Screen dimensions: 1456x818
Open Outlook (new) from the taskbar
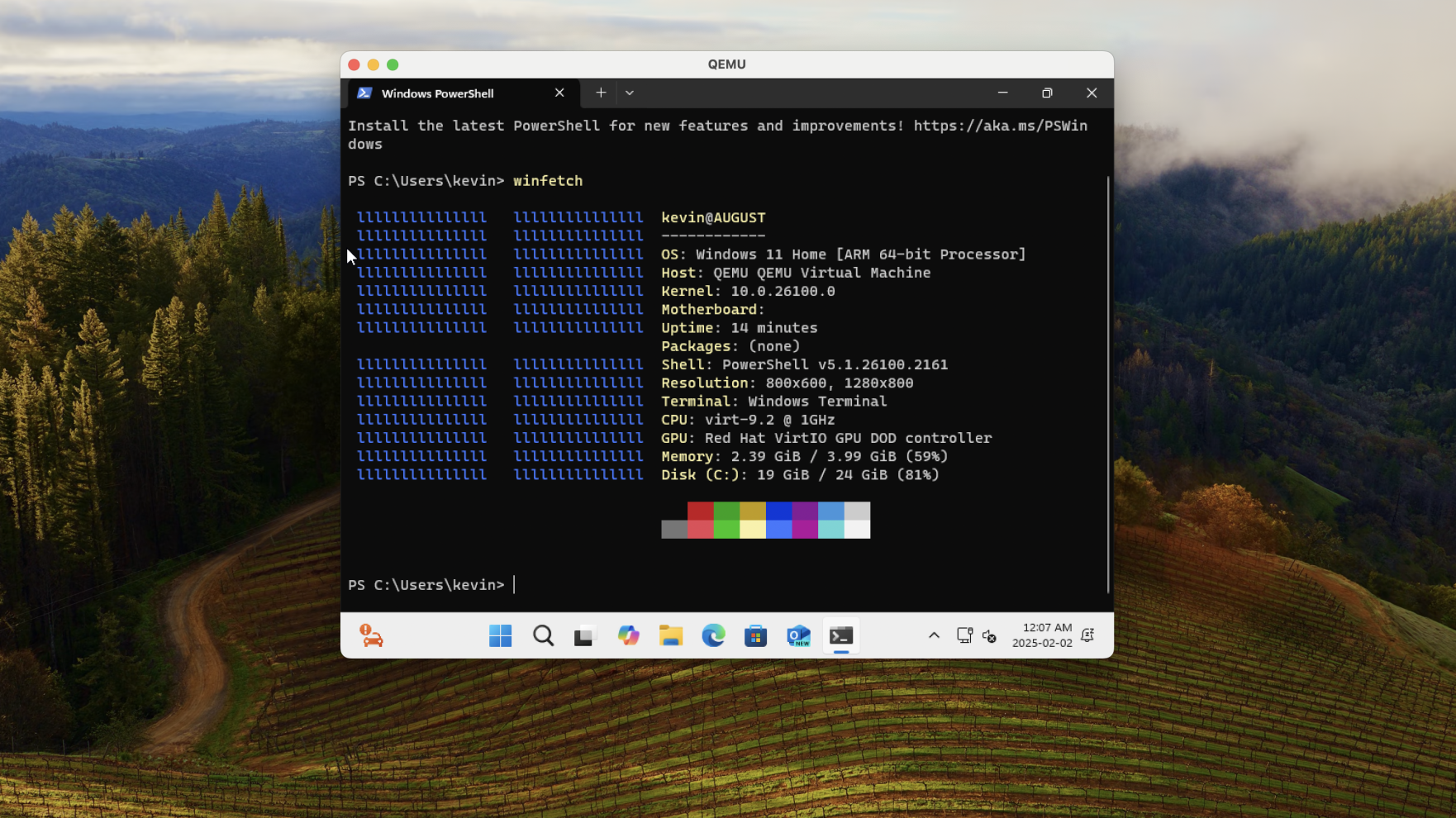point(798,635)
